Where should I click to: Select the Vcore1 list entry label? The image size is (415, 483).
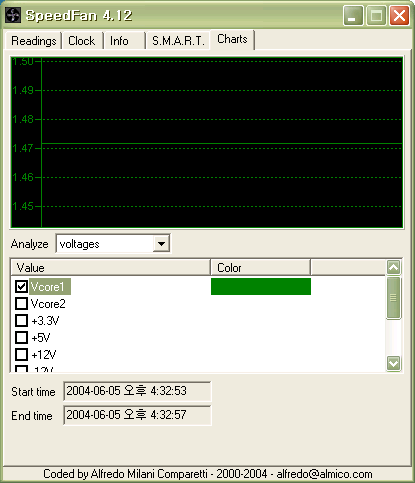[50, 287]
